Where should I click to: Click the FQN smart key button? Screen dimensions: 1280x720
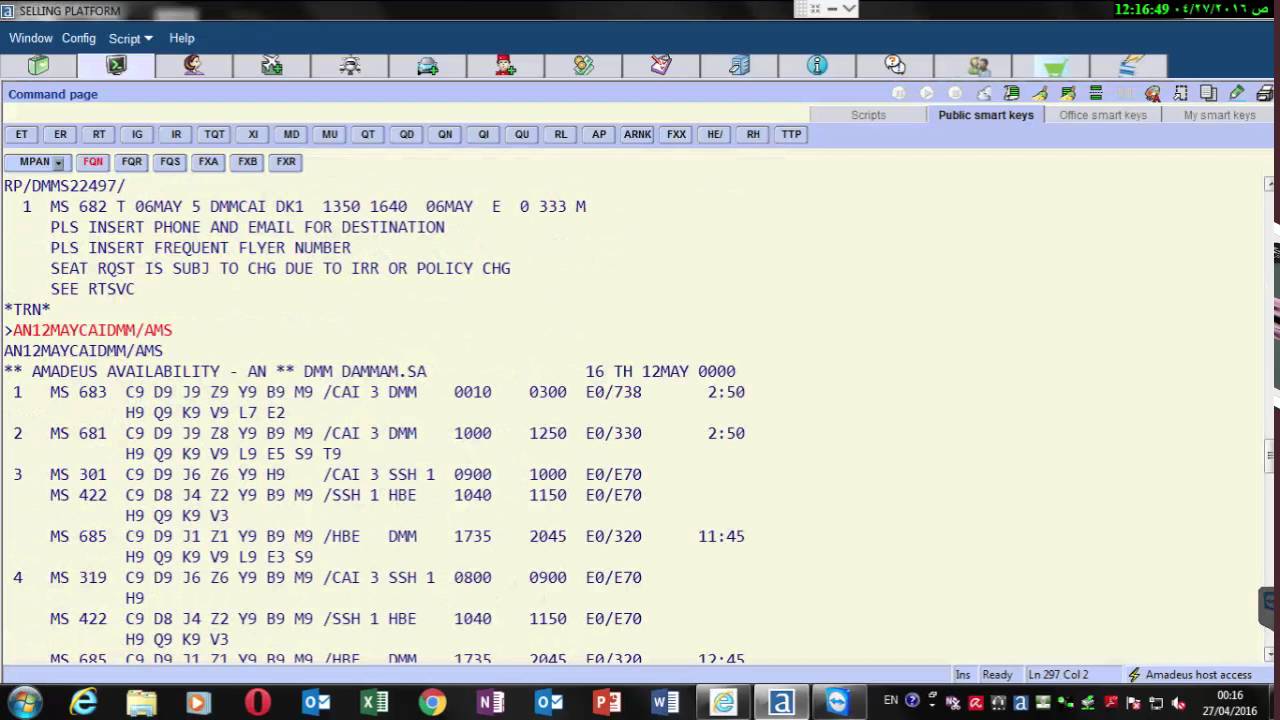click(93, 162)
